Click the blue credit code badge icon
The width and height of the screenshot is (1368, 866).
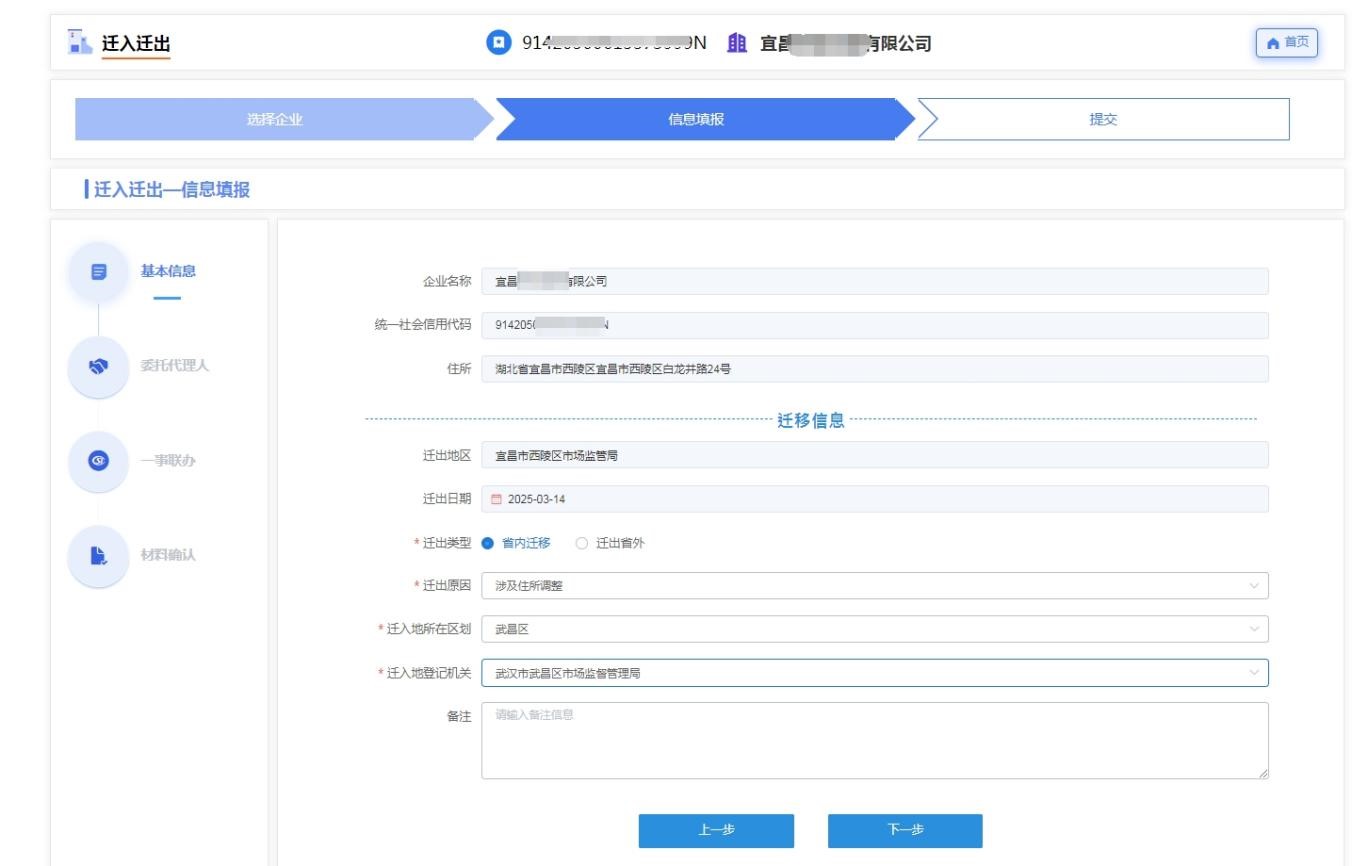pyautogui.click(x=496, y=42)
